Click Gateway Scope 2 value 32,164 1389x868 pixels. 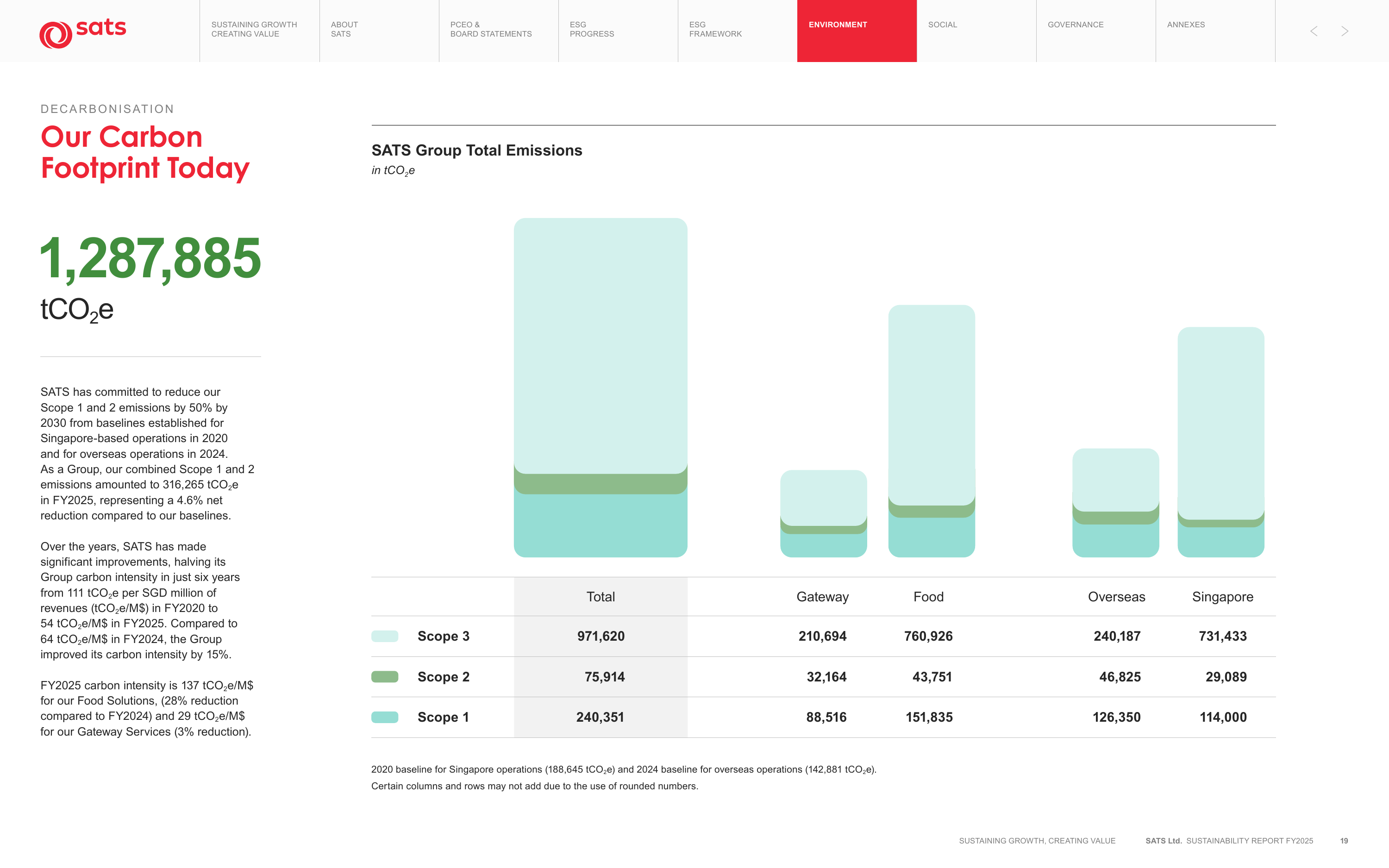pos(826,677)
